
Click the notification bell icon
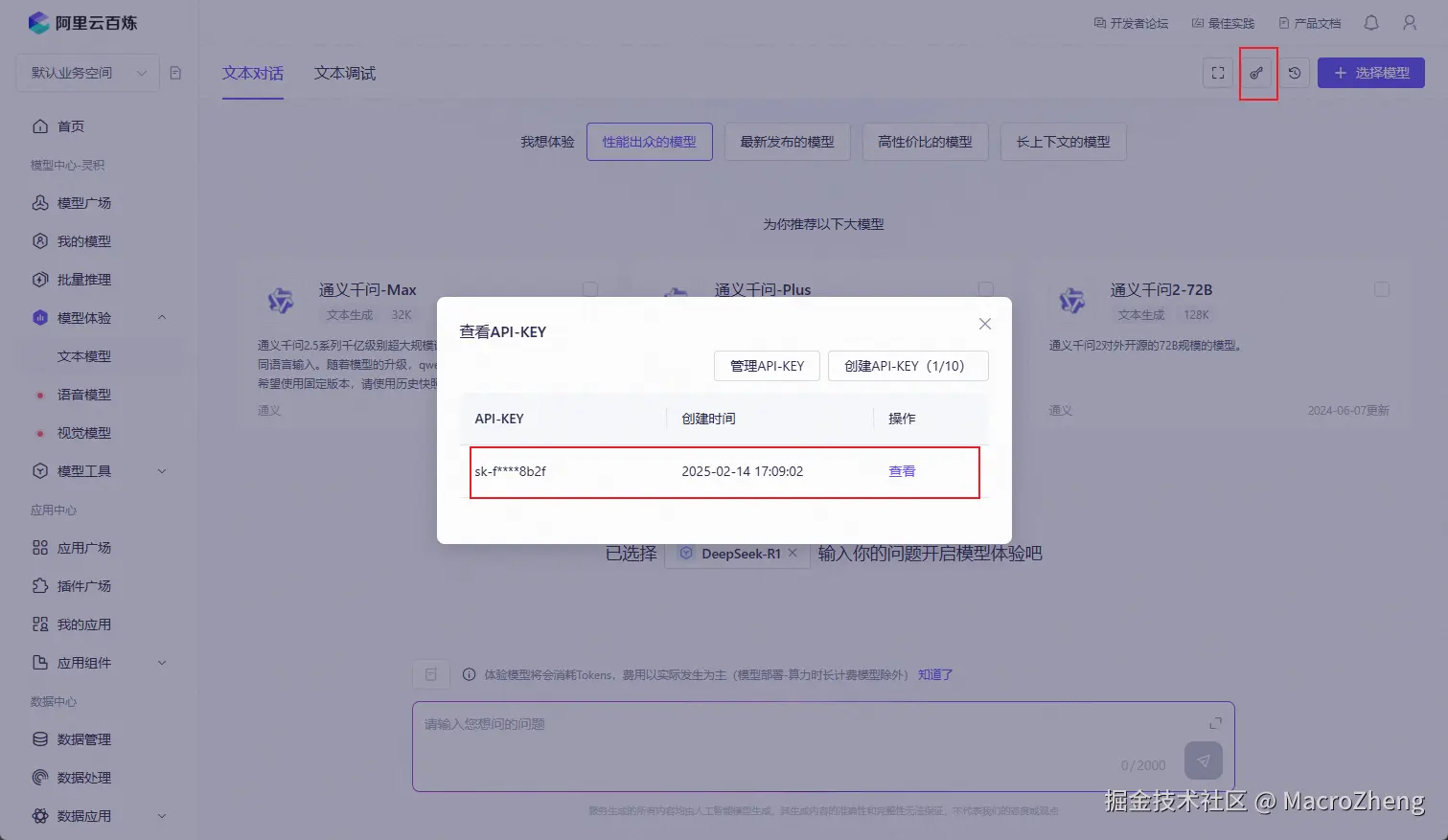[1371, 23]
